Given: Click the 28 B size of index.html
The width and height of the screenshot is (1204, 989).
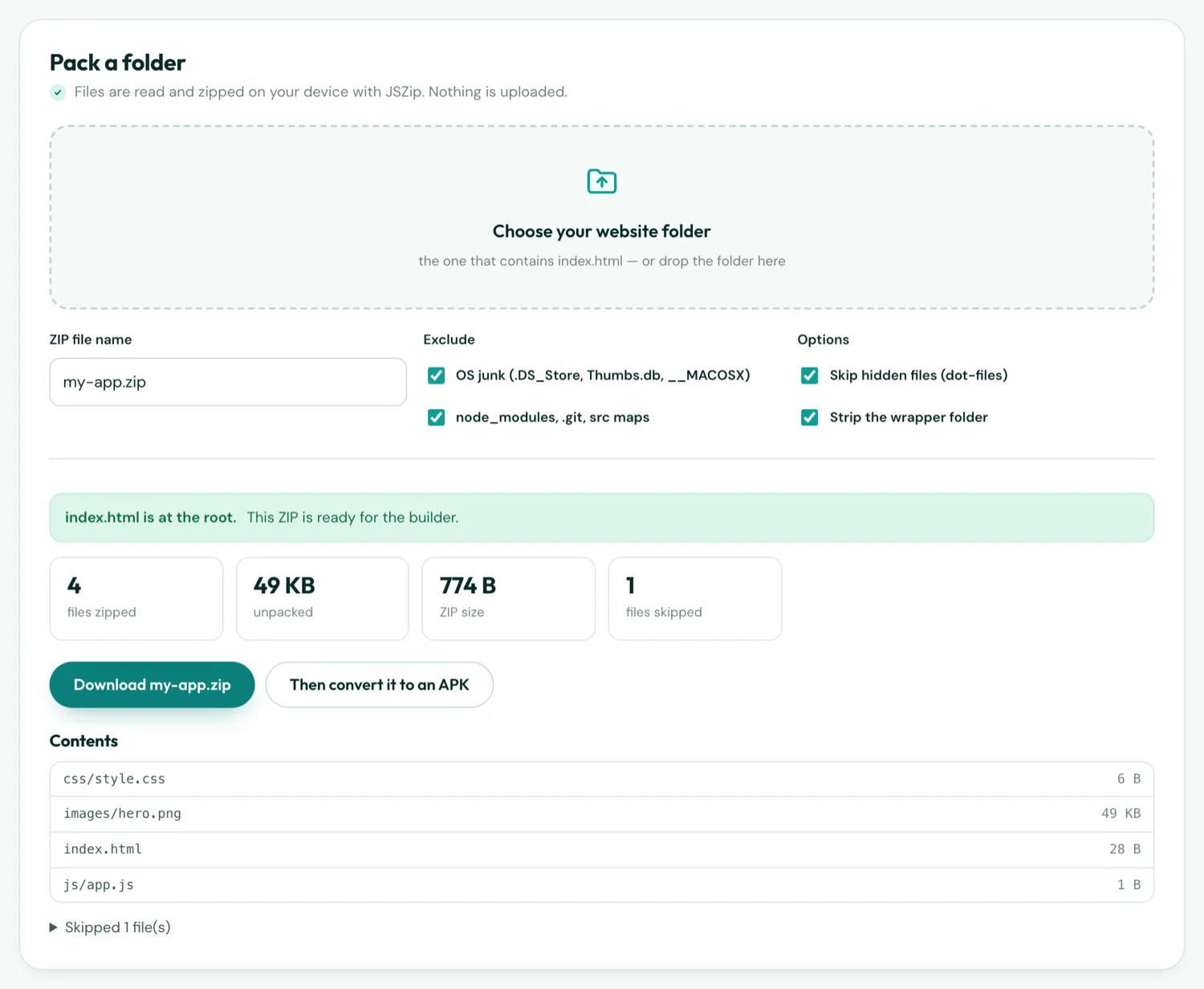Looking at the screenshot, I should tap(1125, 849).
